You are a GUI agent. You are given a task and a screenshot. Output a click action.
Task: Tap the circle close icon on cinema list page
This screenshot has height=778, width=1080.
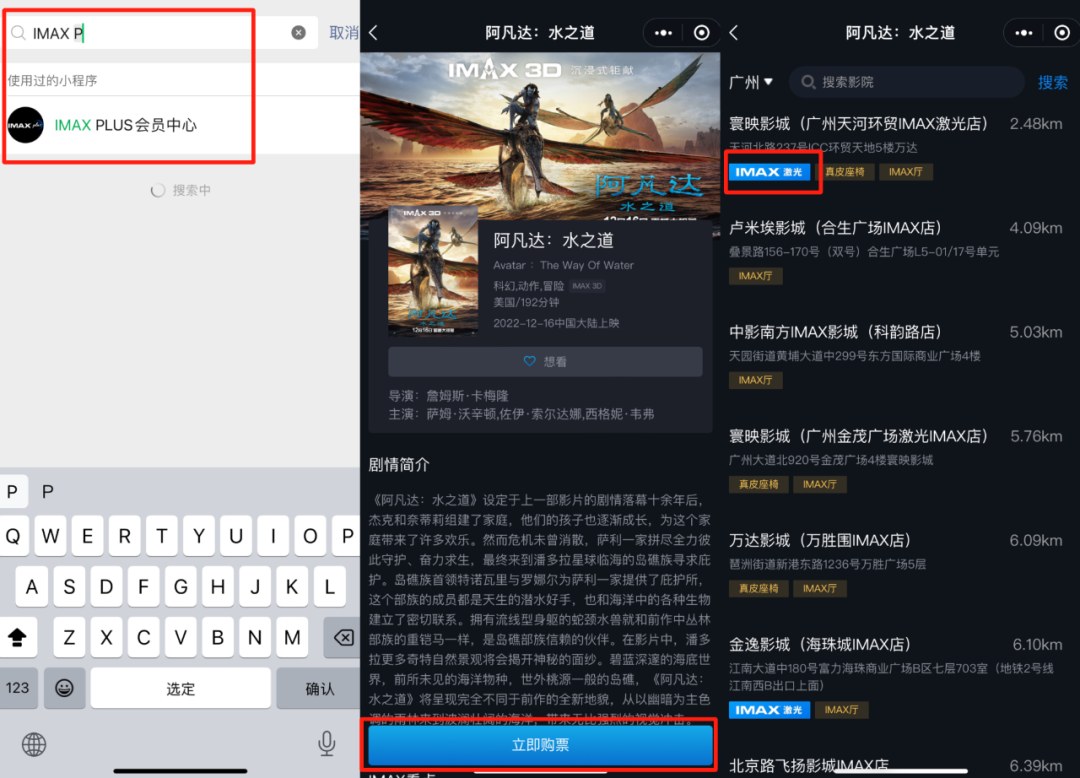pos(1062,32)
